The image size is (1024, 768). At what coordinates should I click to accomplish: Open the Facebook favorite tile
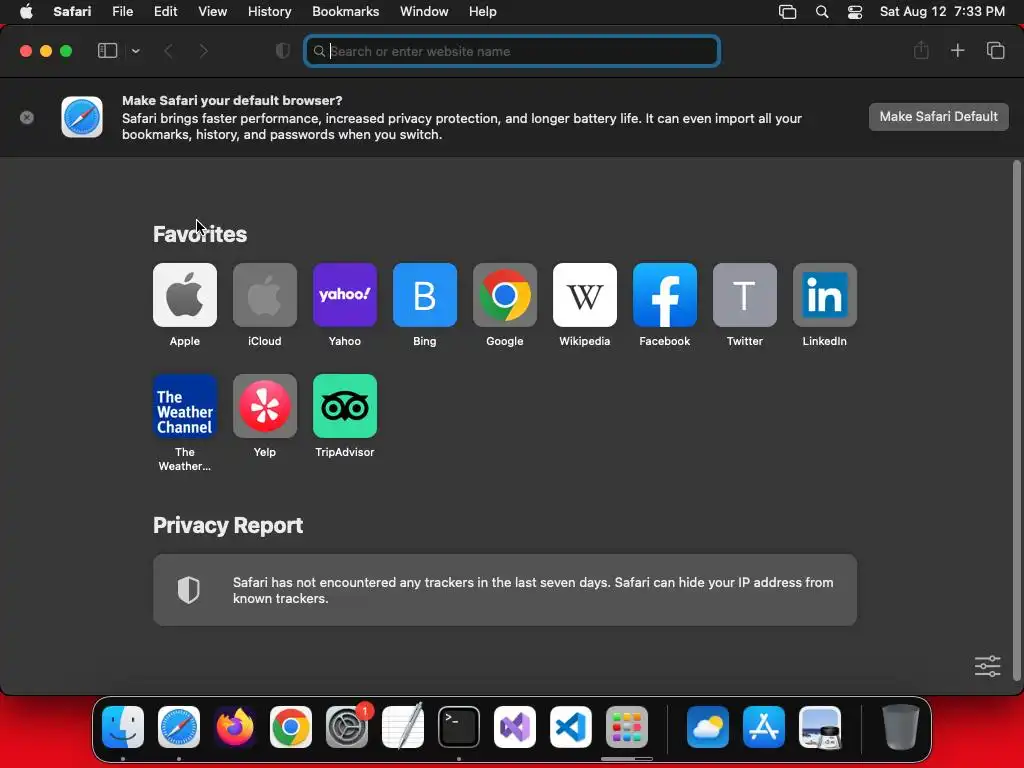665,295
